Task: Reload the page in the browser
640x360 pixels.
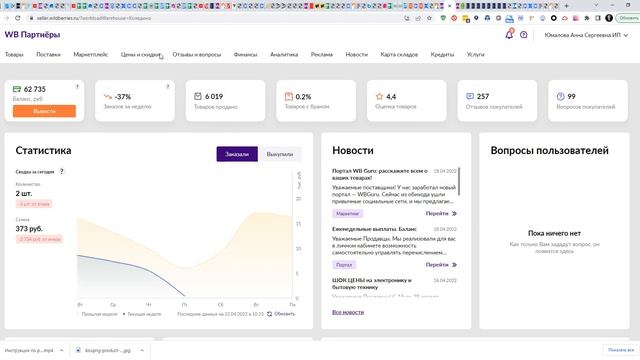Action: [x=18, y=18]
